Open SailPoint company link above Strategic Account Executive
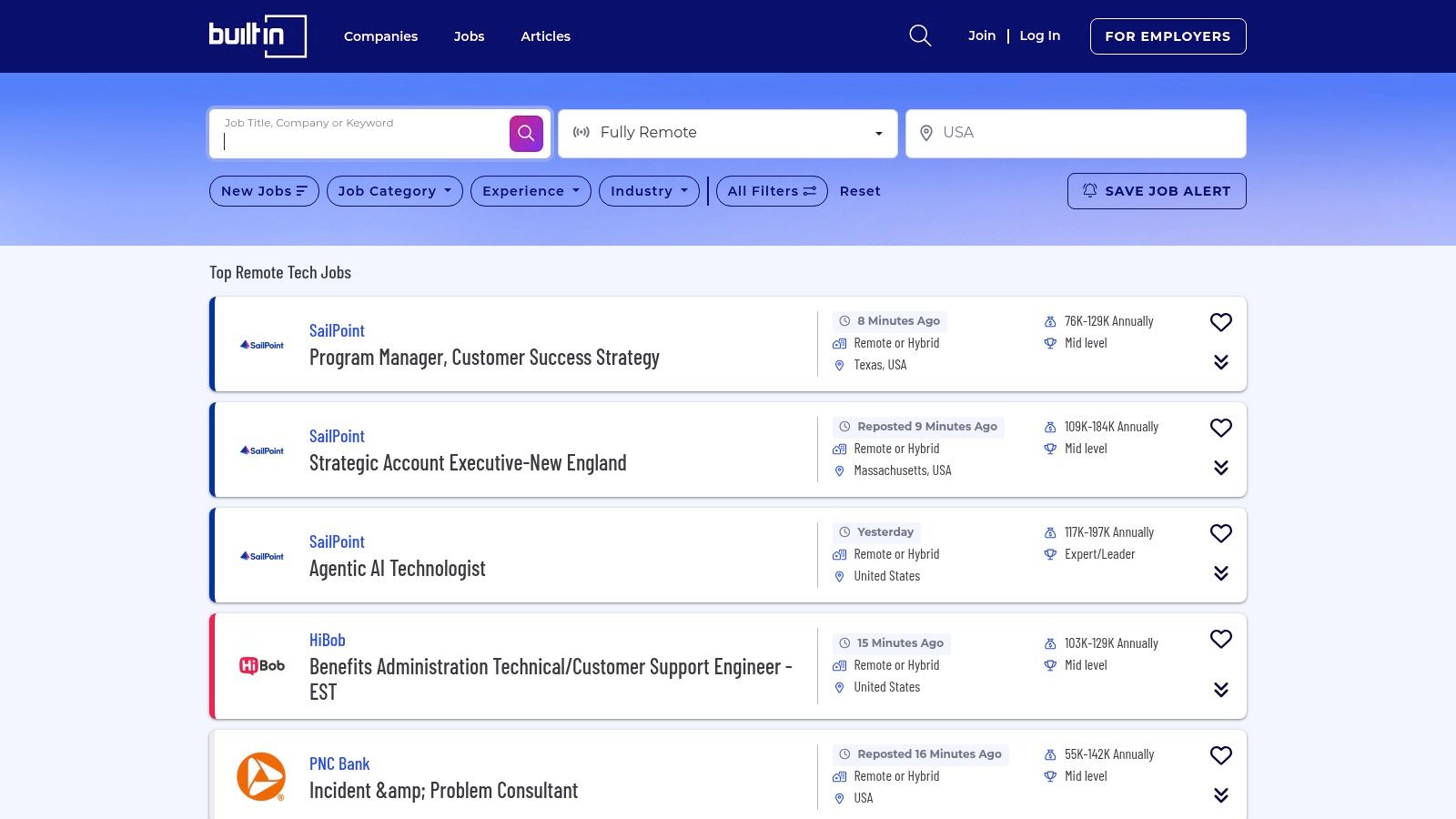The height and width of the screenshot is (819, 1456). (337, 436)
